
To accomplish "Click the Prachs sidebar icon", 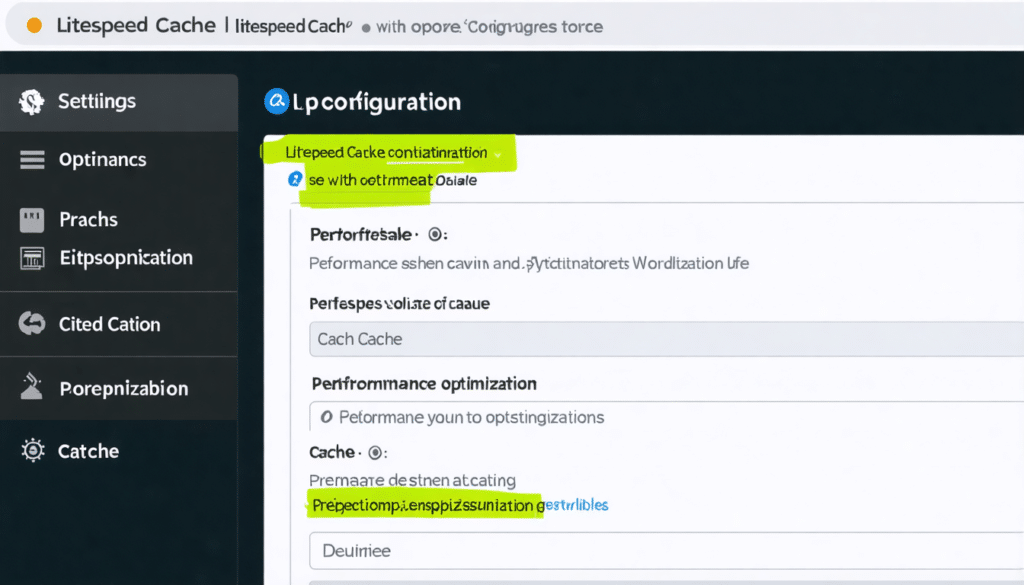I will pos(32,220).
